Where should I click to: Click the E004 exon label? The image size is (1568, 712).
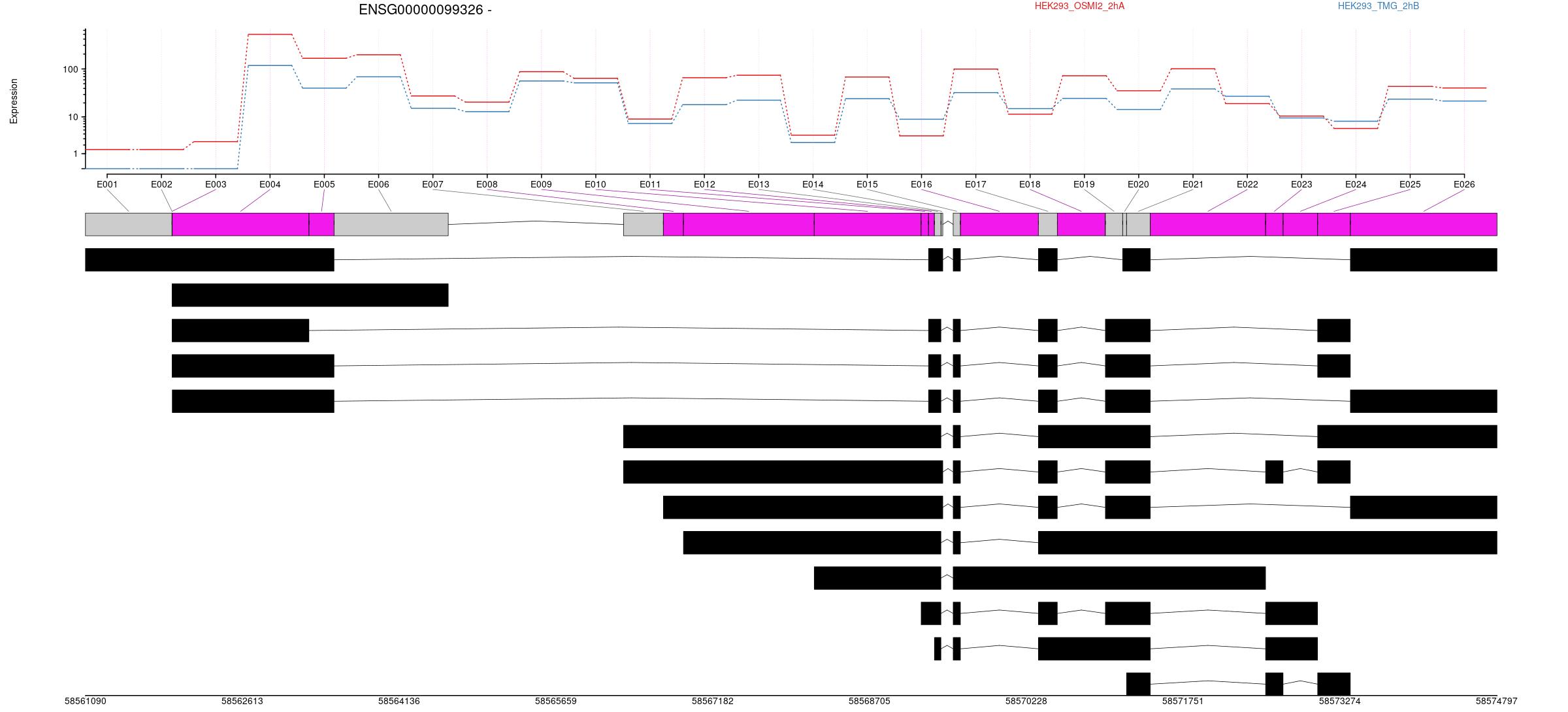point(270,184)
